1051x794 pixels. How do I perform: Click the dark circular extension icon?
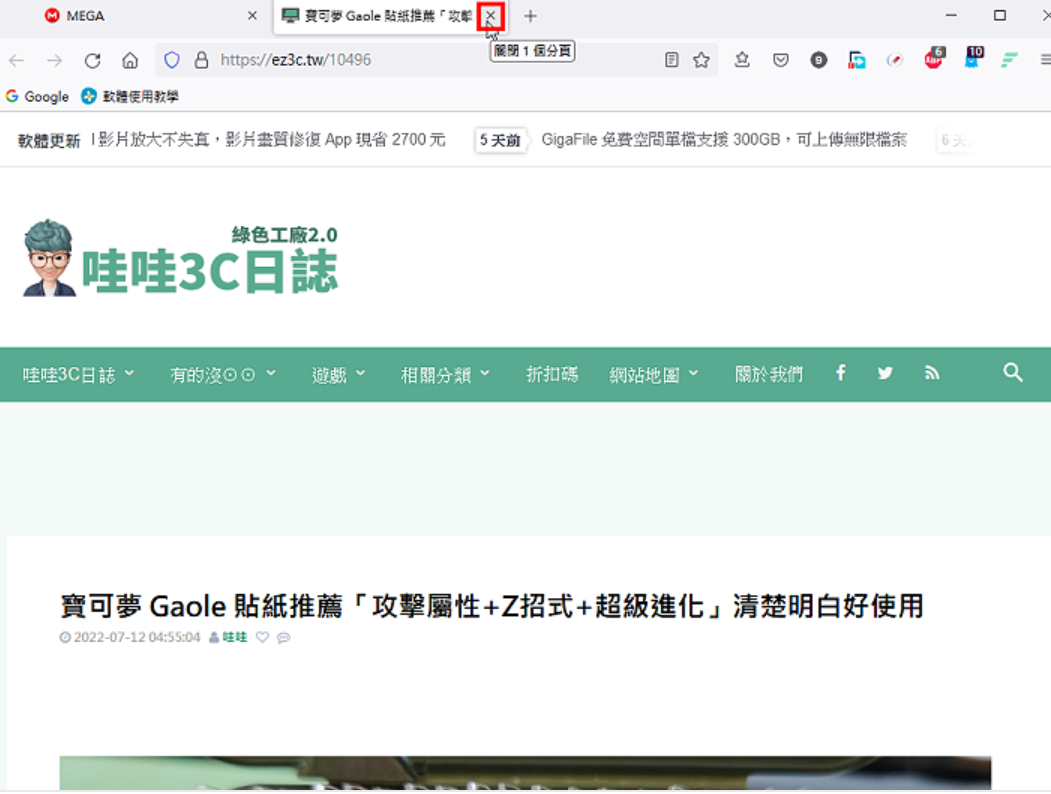pos(818,60)
